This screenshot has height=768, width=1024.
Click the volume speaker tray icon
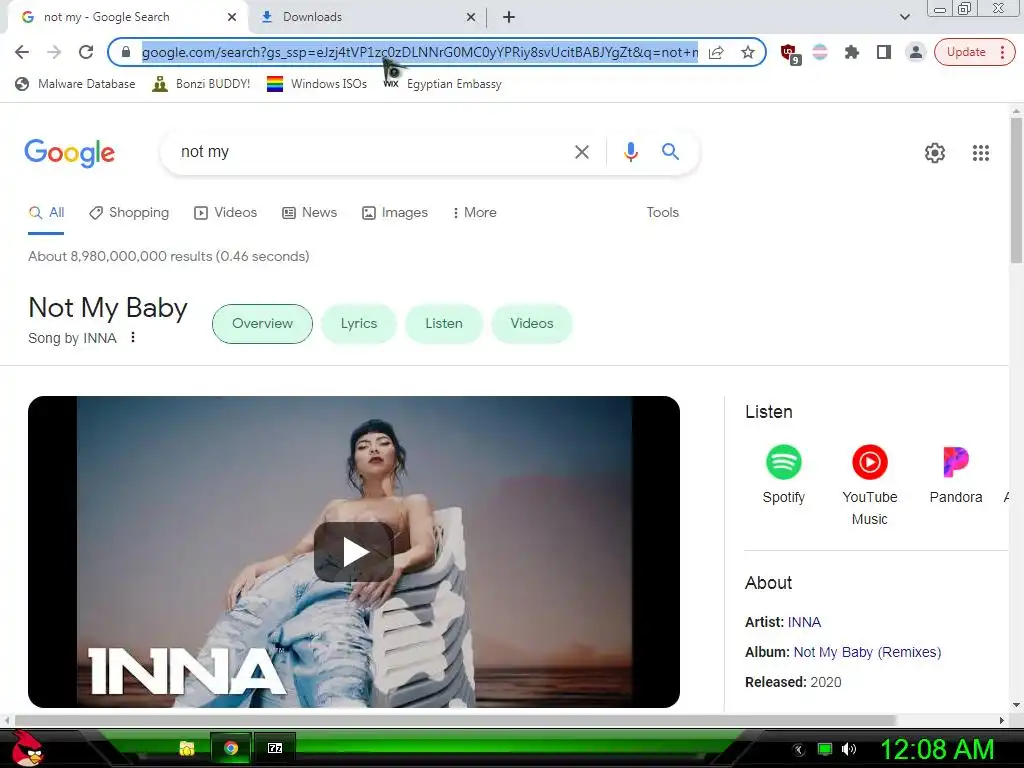849,749
